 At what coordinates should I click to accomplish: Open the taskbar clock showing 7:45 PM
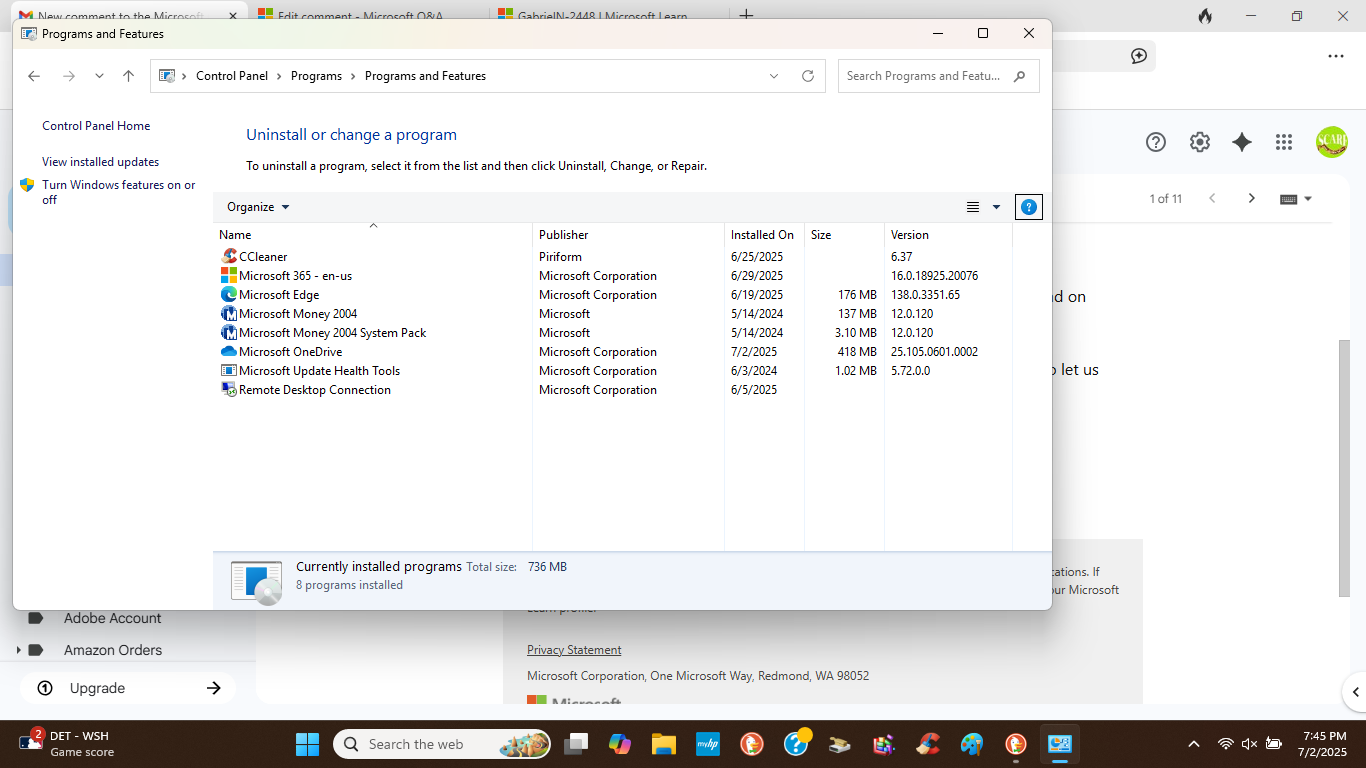point(1322,744)
